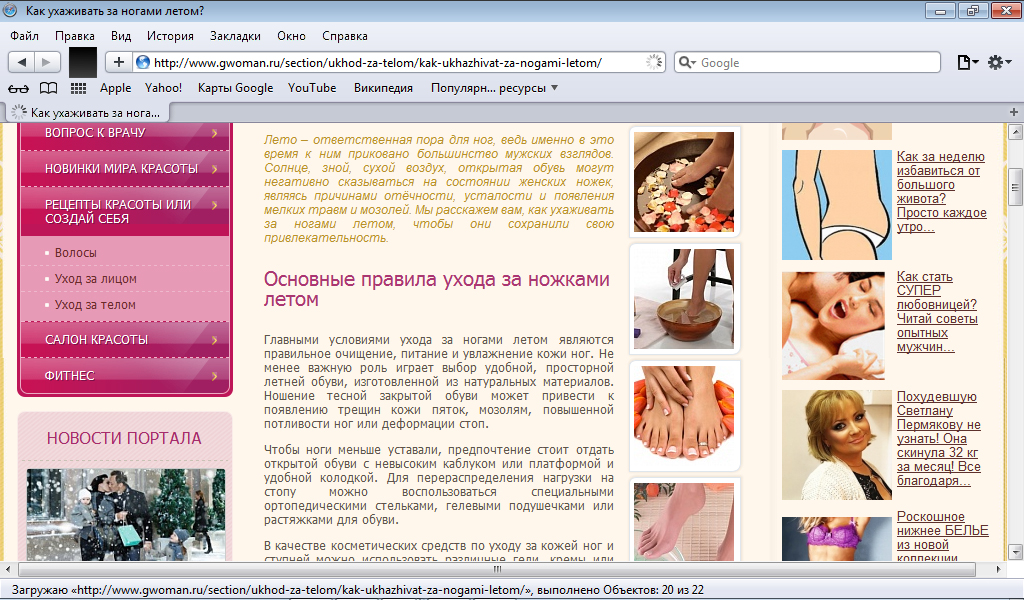Show Top Sites grid icon

(x=78, y=88)
